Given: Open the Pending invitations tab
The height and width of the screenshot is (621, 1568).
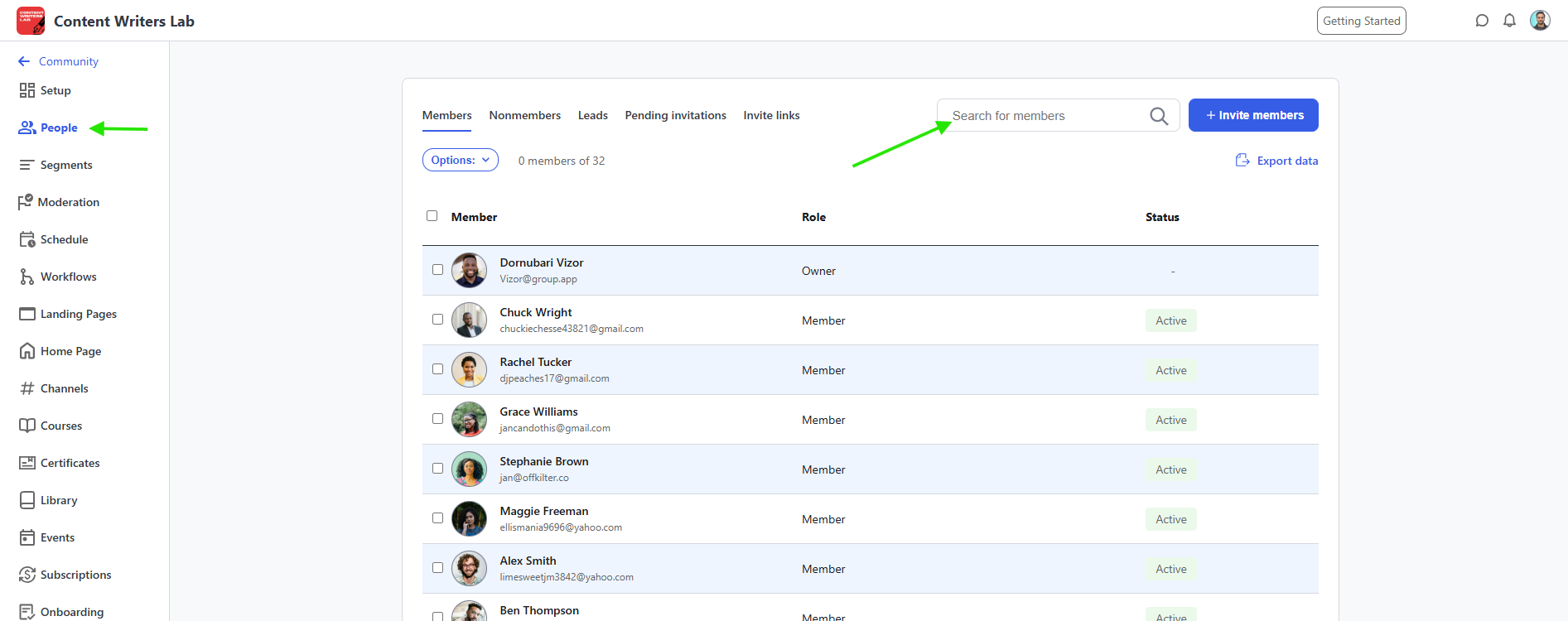Looking at the screenshot, I should pos(675,115).
